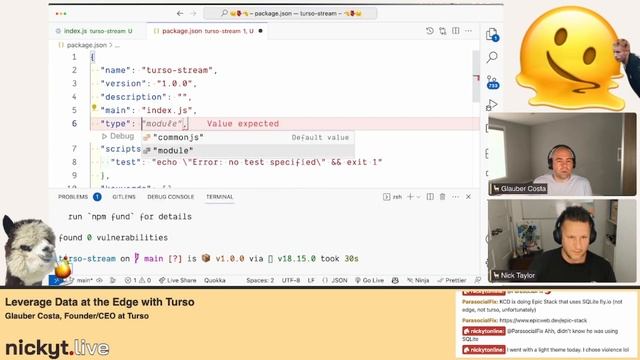Open the Run and Debug view
Screen dimensions: 640x360
491,105
